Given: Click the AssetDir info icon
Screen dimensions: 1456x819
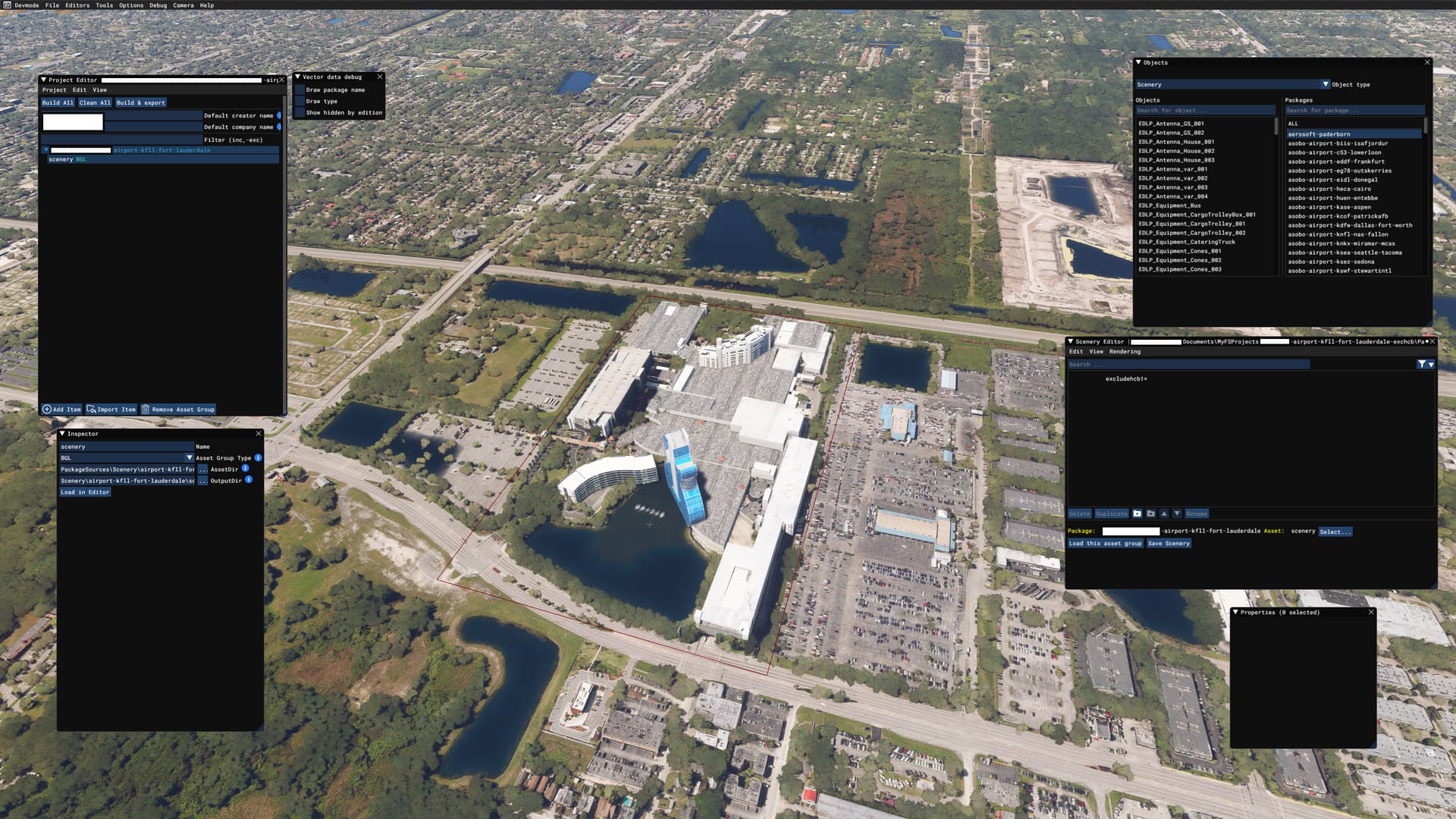Looking at the screenshot, I should pyautogui.click(x=245, y=469).
